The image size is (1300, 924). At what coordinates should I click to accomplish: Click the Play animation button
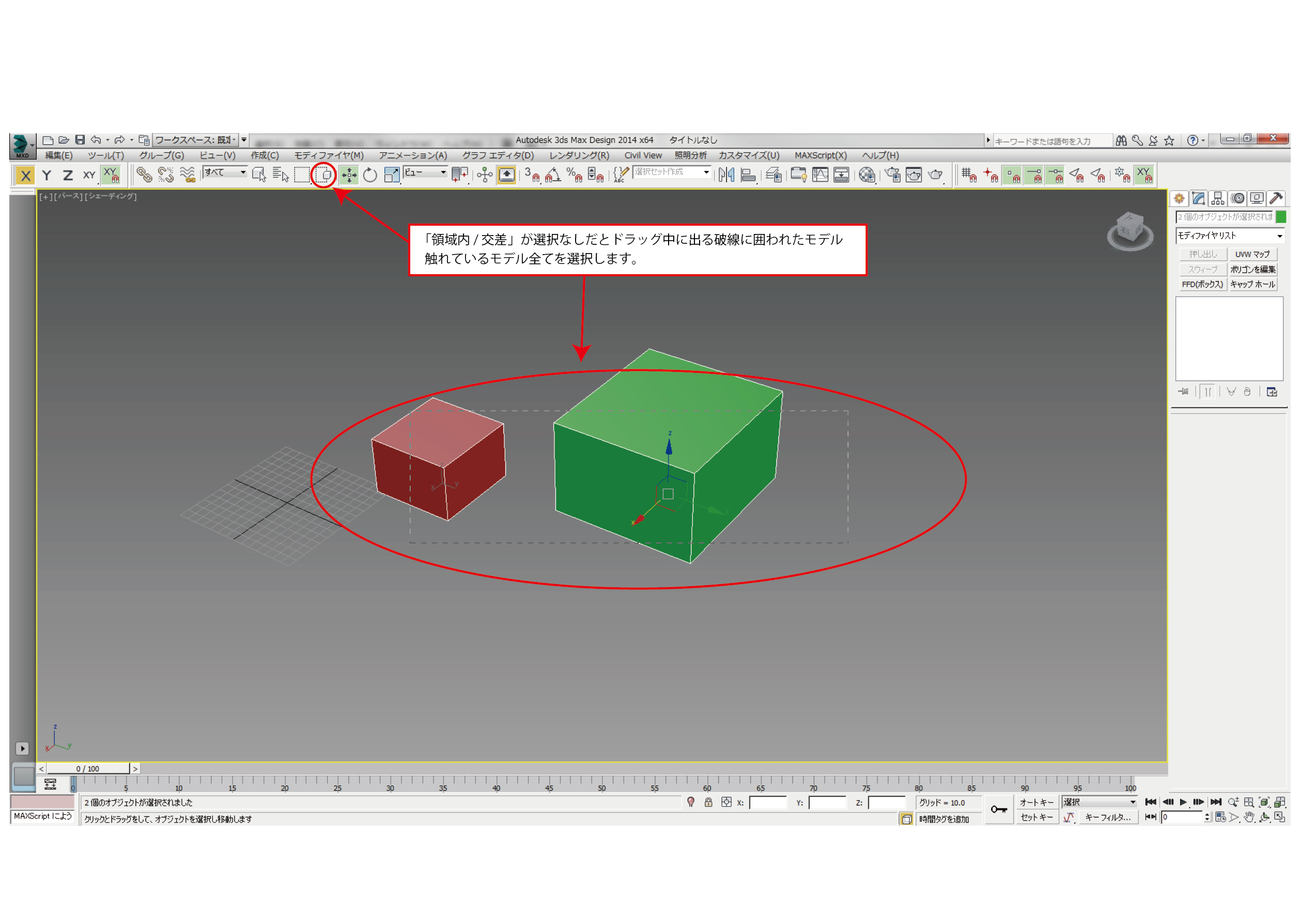(x=1183, y=802)
